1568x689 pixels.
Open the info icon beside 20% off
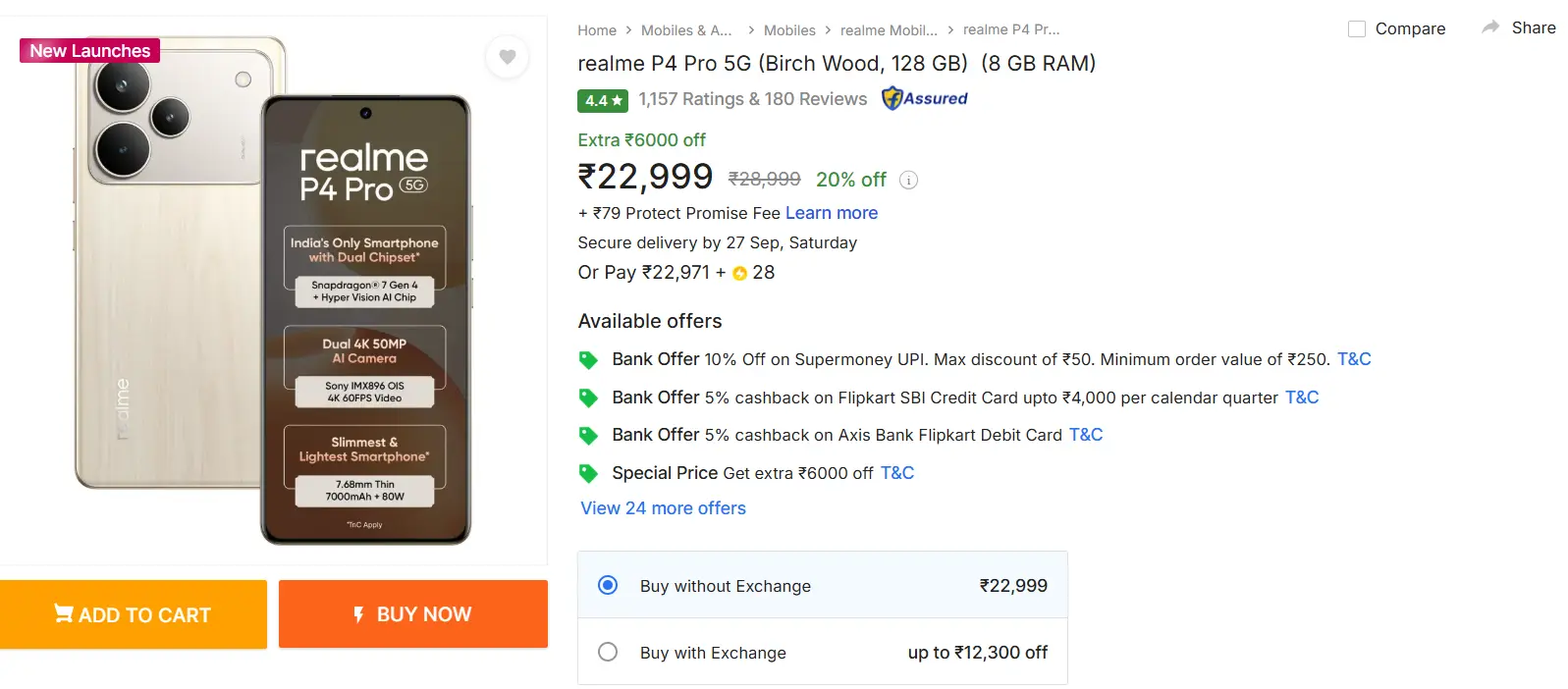(x=910, y=180)
